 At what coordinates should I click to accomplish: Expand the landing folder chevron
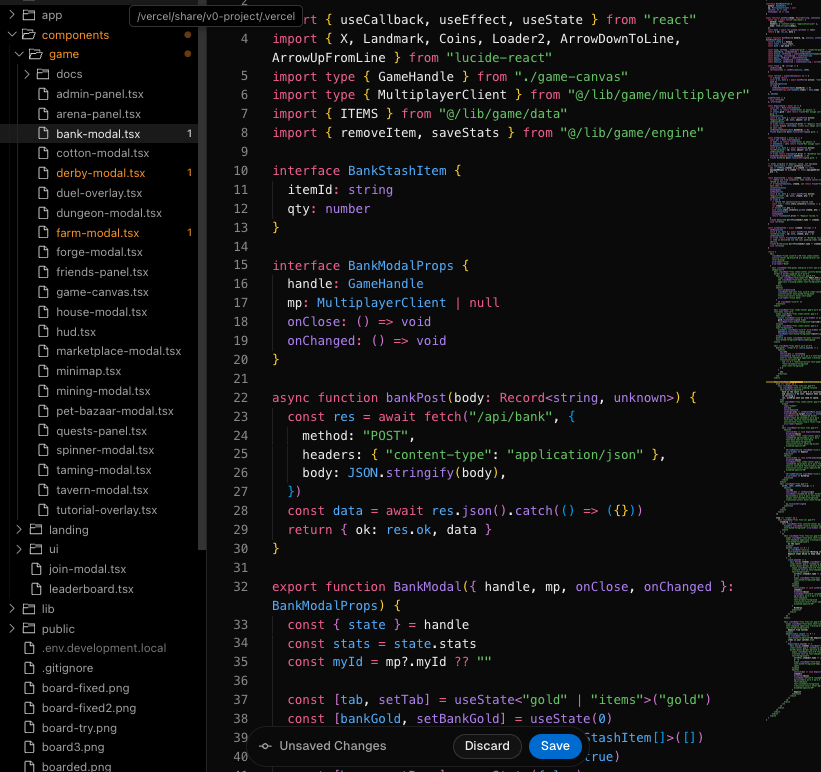pos(19,530)
